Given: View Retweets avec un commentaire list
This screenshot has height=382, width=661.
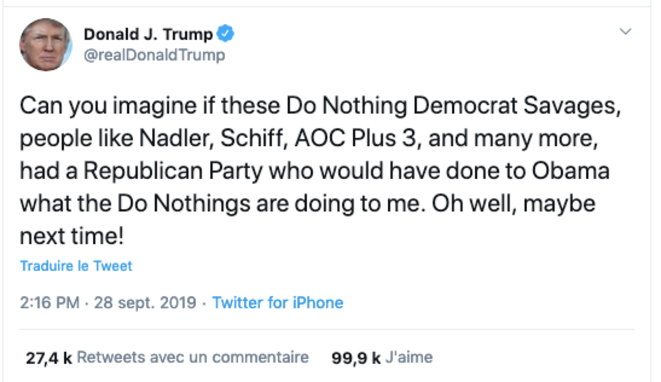Looking at the screenshot, I should tap(193, 357).
